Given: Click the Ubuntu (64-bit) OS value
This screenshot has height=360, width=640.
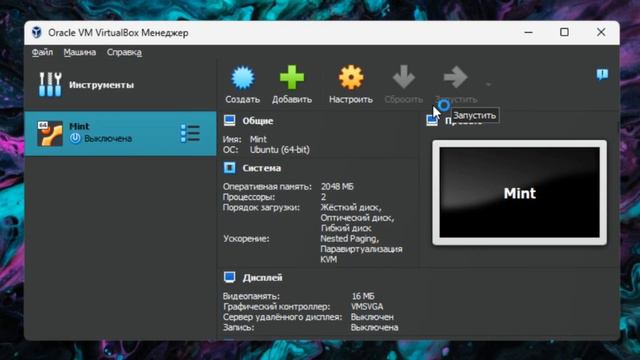Looking at the screenshot, I should pos(280,150).
